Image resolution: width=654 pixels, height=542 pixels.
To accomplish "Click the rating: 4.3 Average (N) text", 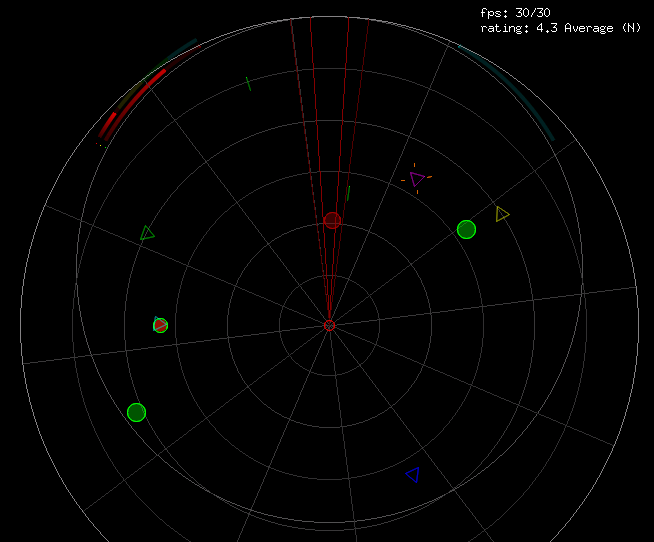I will (561, 28).
